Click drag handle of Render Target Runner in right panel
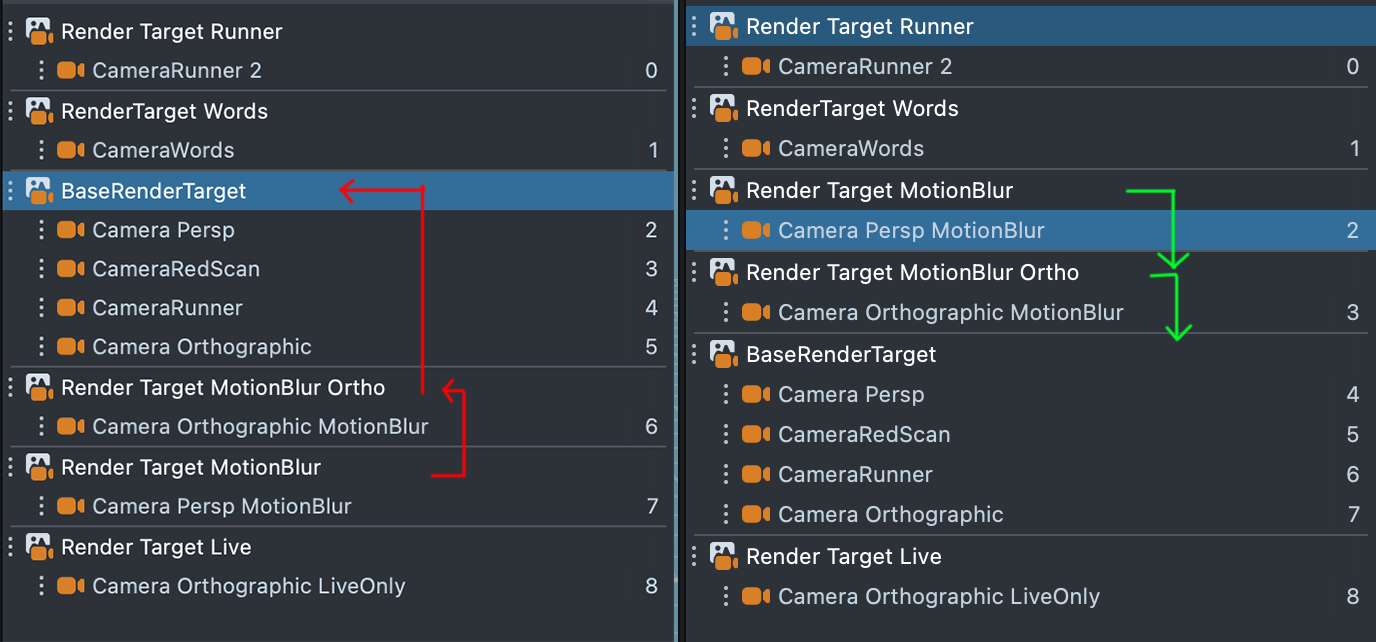The image size is (1376, 642). (x=694, y=26)
